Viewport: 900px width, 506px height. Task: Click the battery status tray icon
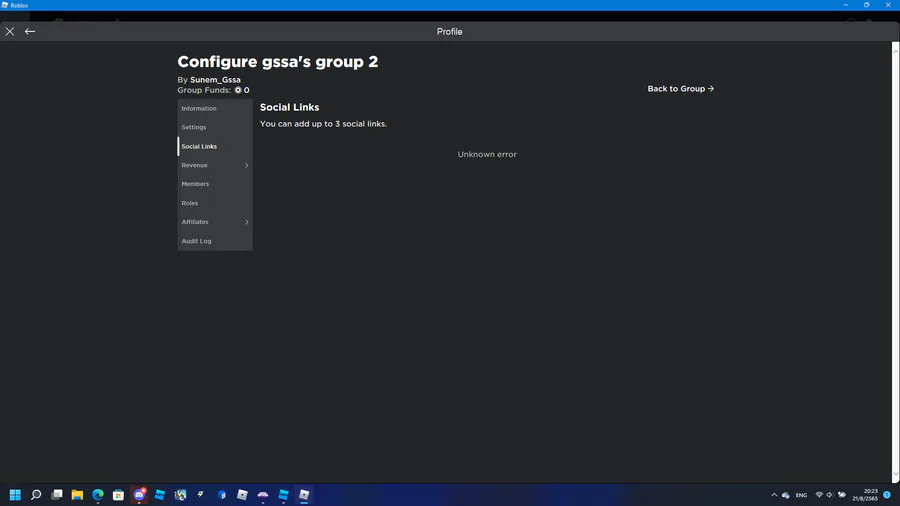(x=842, y=495)
